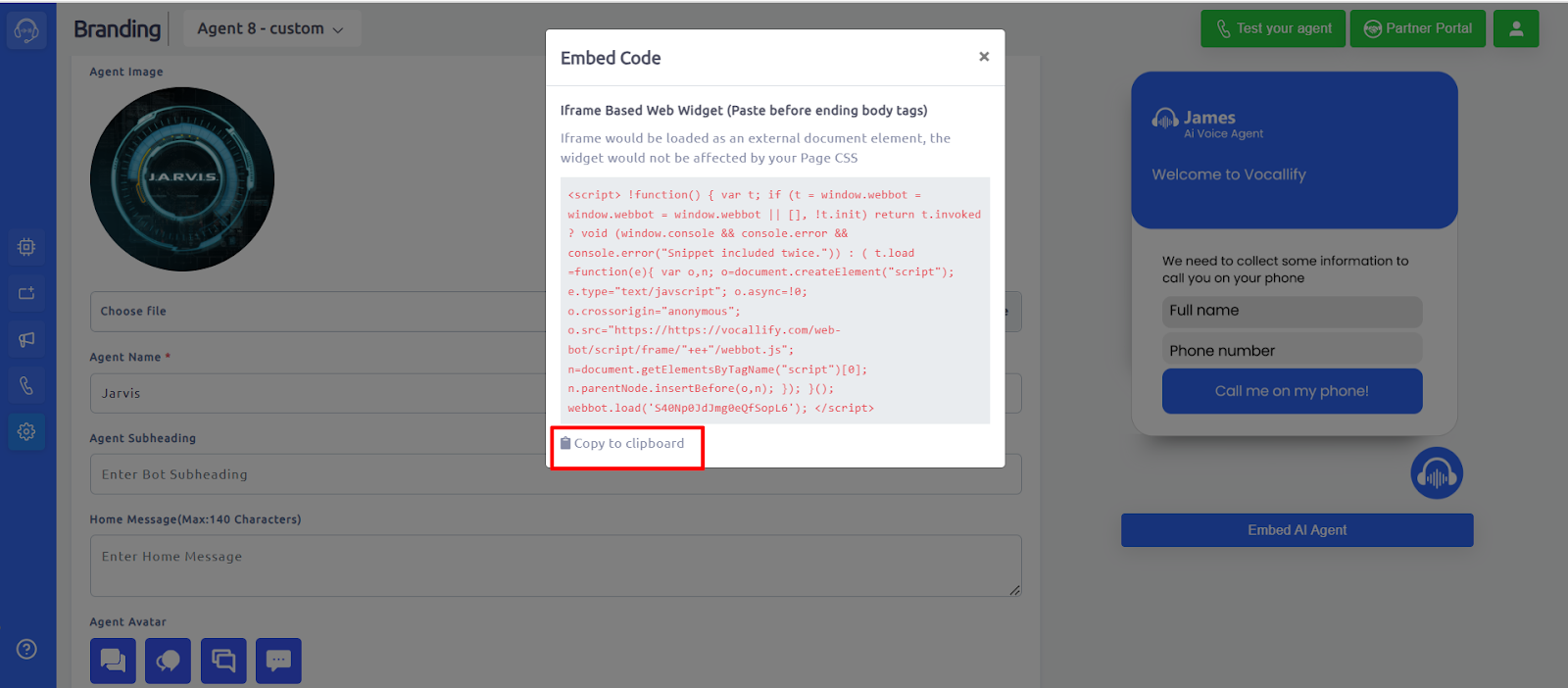Viewport: 1568px width, 688px height.
Task: Click the "Embed AI Agent" button
Action: coord(1297,530)
